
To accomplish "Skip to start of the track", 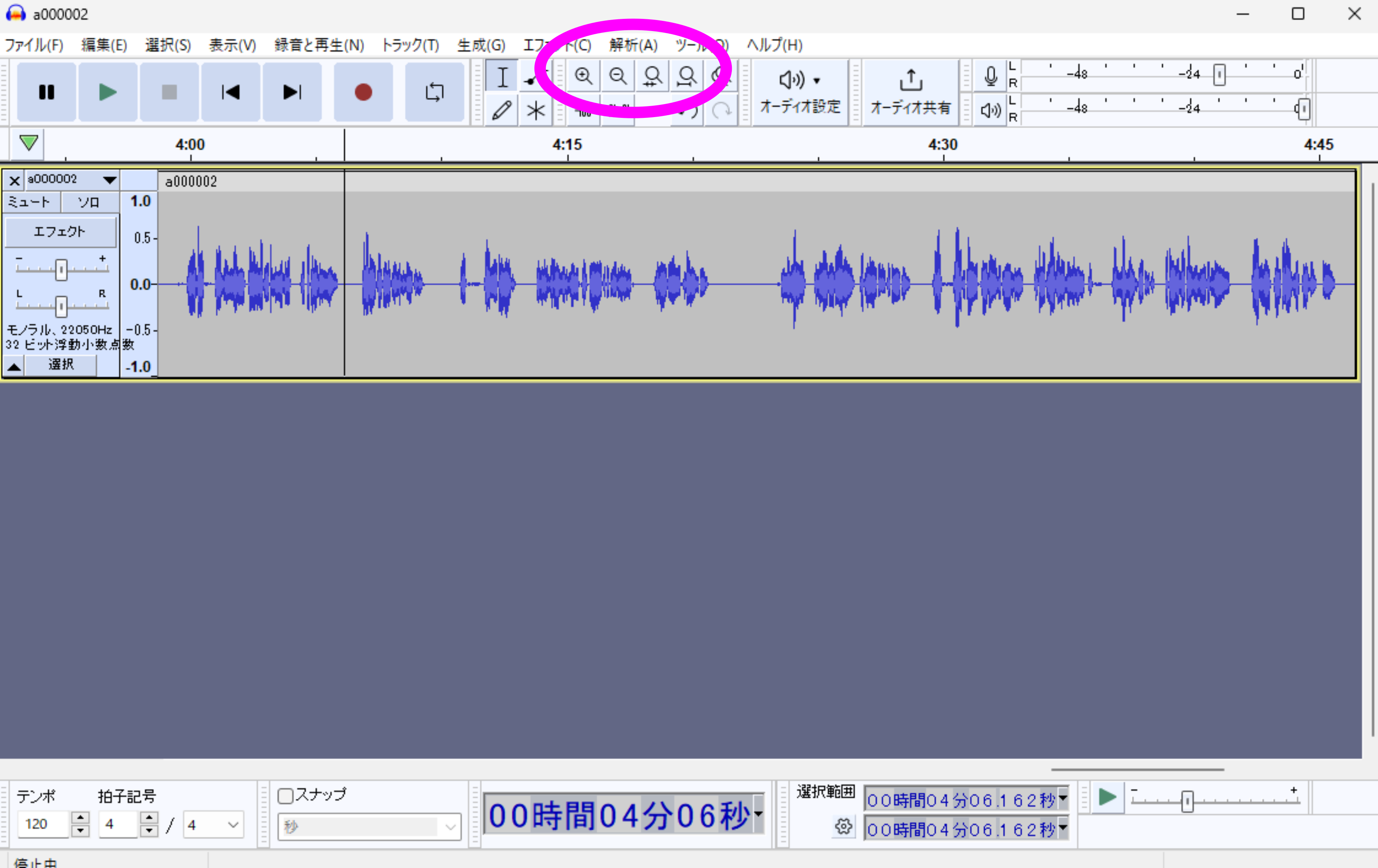I will 231,92.
